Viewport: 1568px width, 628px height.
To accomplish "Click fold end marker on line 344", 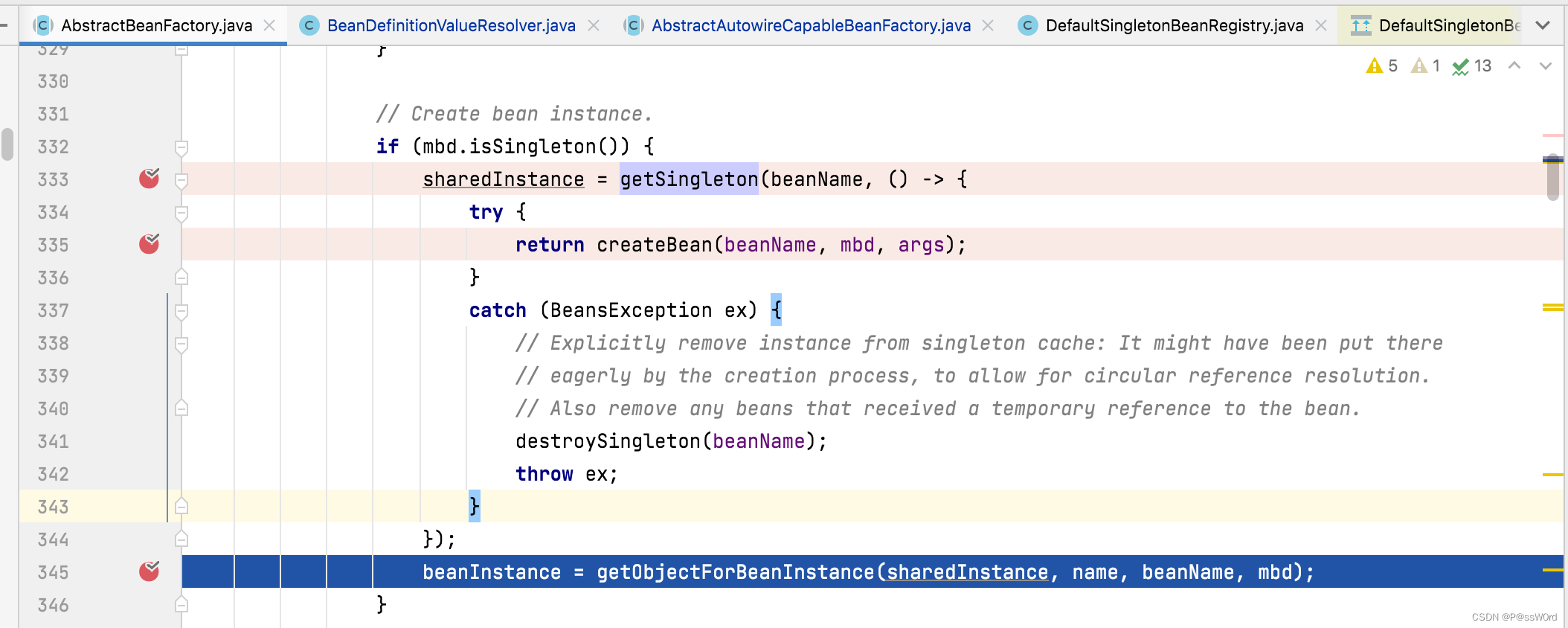I will click(181, 539).
